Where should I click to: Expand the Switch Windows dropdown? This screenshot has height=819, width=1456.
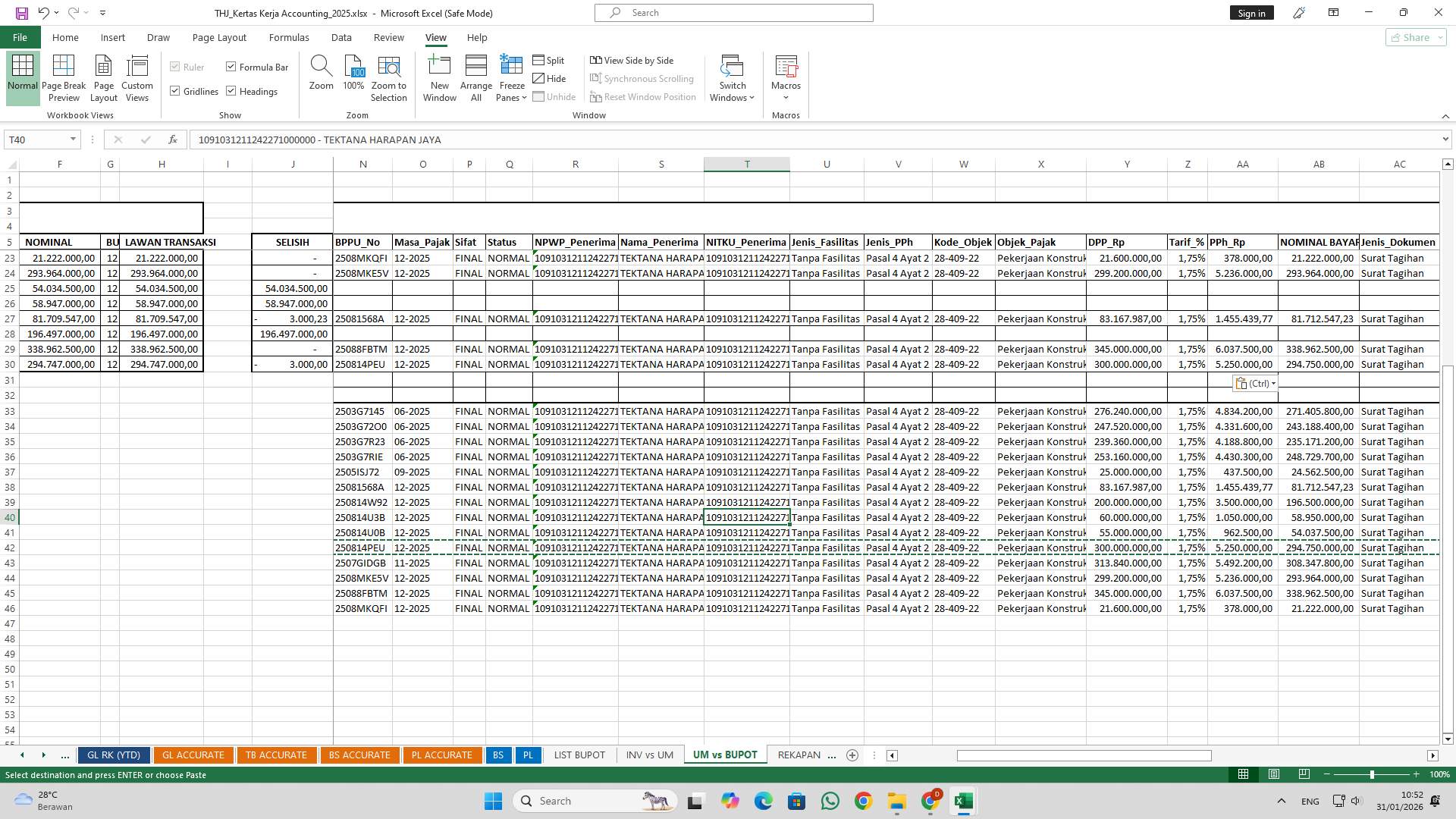click(731, 76)
